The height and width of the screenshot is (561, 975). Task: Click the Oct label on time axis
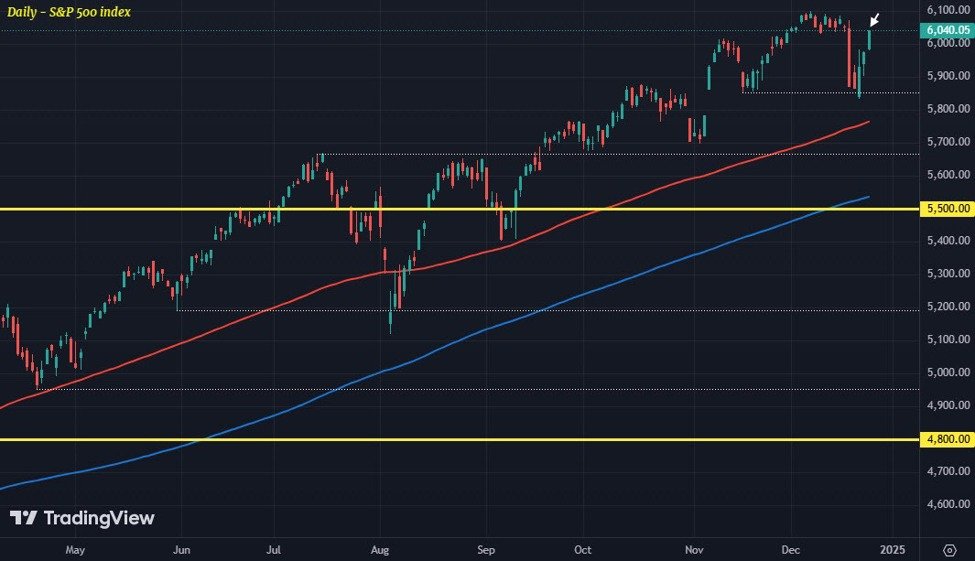coord(583,550)
